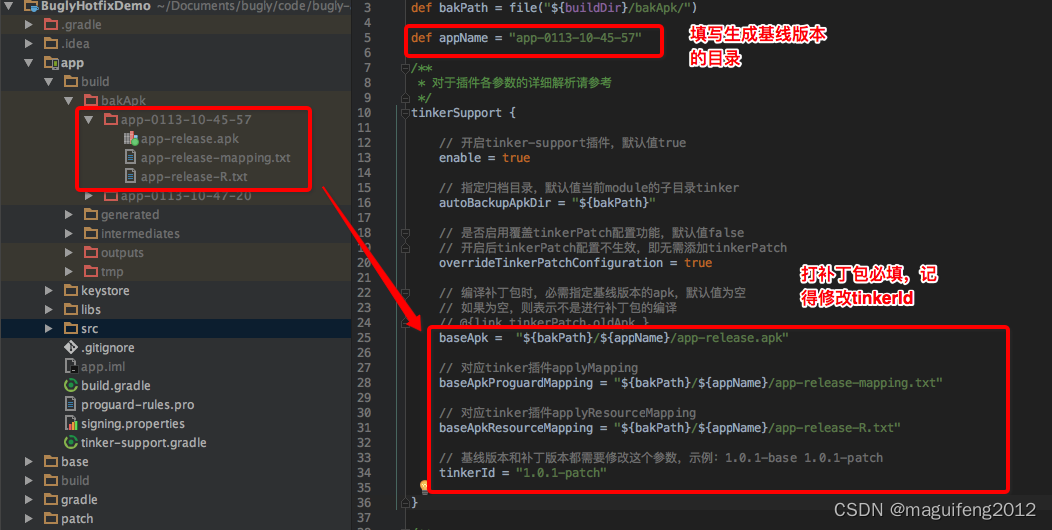Click the build.gradle Gradle file icon
This screenshot has width=1052, height=530.
pos(70,386)
